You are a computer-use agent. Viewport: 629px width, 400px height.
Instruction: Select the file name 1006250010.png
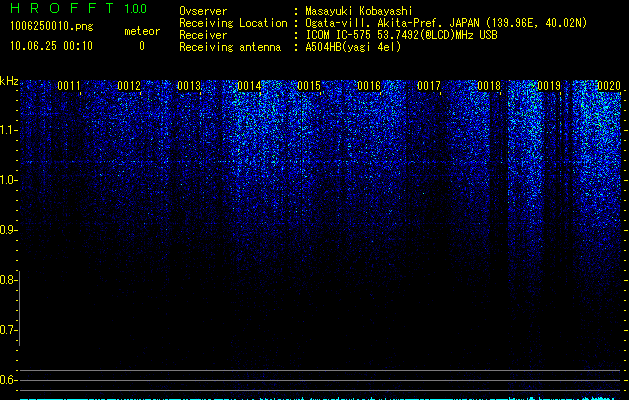click(51, 27)
